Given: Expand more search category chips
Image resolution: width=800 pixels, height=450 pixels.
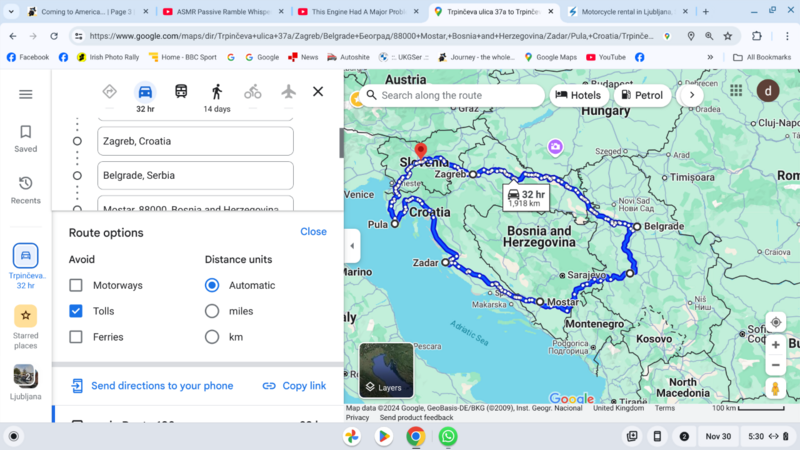Looking at the screenshot, I should click(689, 95).
